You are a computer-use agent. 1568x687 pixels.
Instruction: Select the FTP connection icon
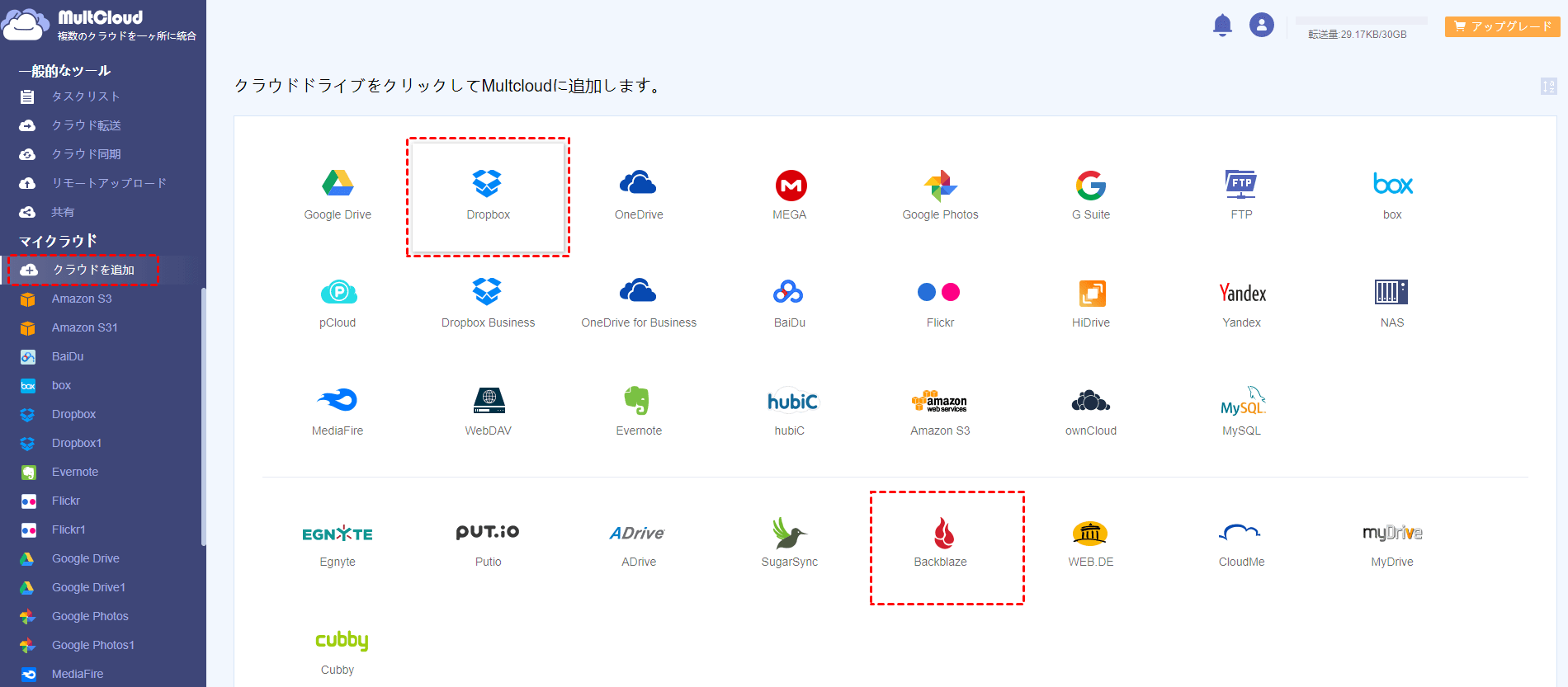(1241, 183)
